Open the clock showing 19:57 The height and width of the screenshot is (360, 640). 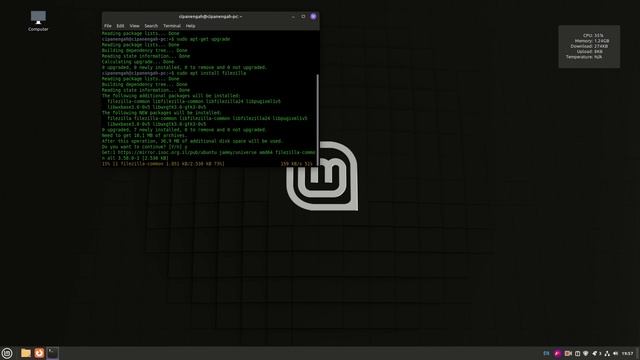tap(627, 353)
